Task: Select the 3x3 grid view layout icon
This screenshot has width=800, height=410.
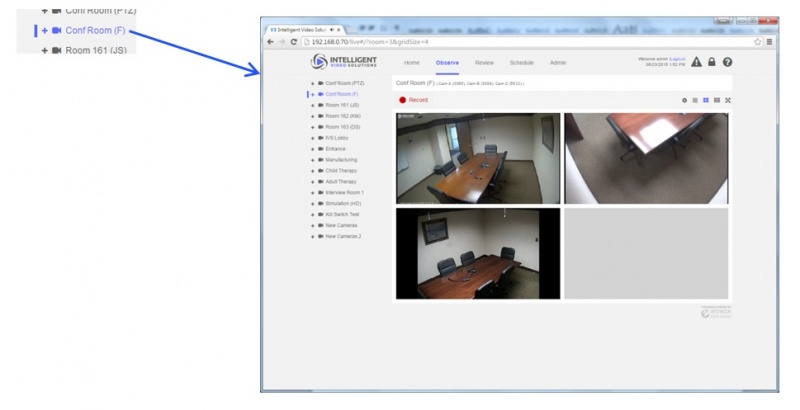Action: pyautogui.click(x=717, y=100)
